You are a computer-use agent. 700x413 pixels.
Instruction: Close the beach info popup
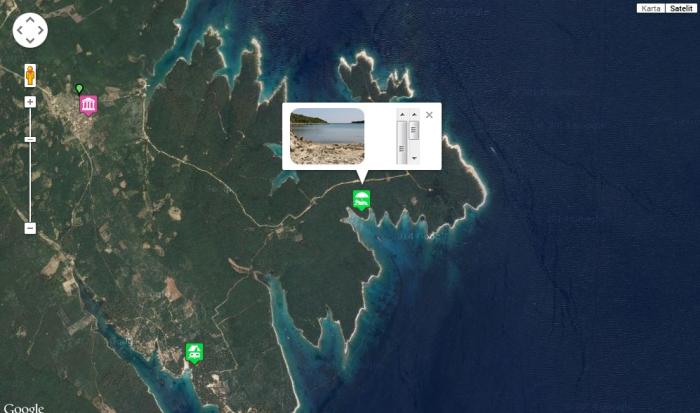coord(429,115)
